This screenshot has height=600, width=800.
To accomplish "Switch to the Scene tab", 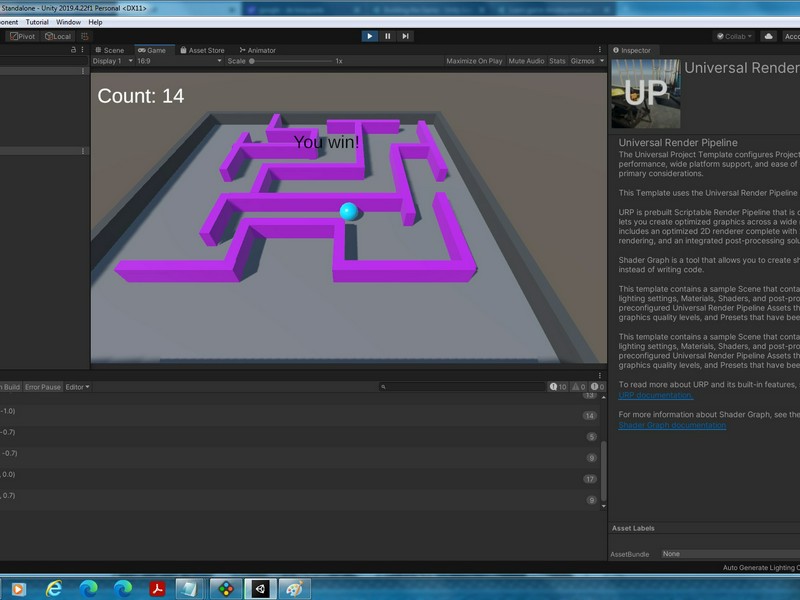I will pyautogui.click(x=113, y=49).
